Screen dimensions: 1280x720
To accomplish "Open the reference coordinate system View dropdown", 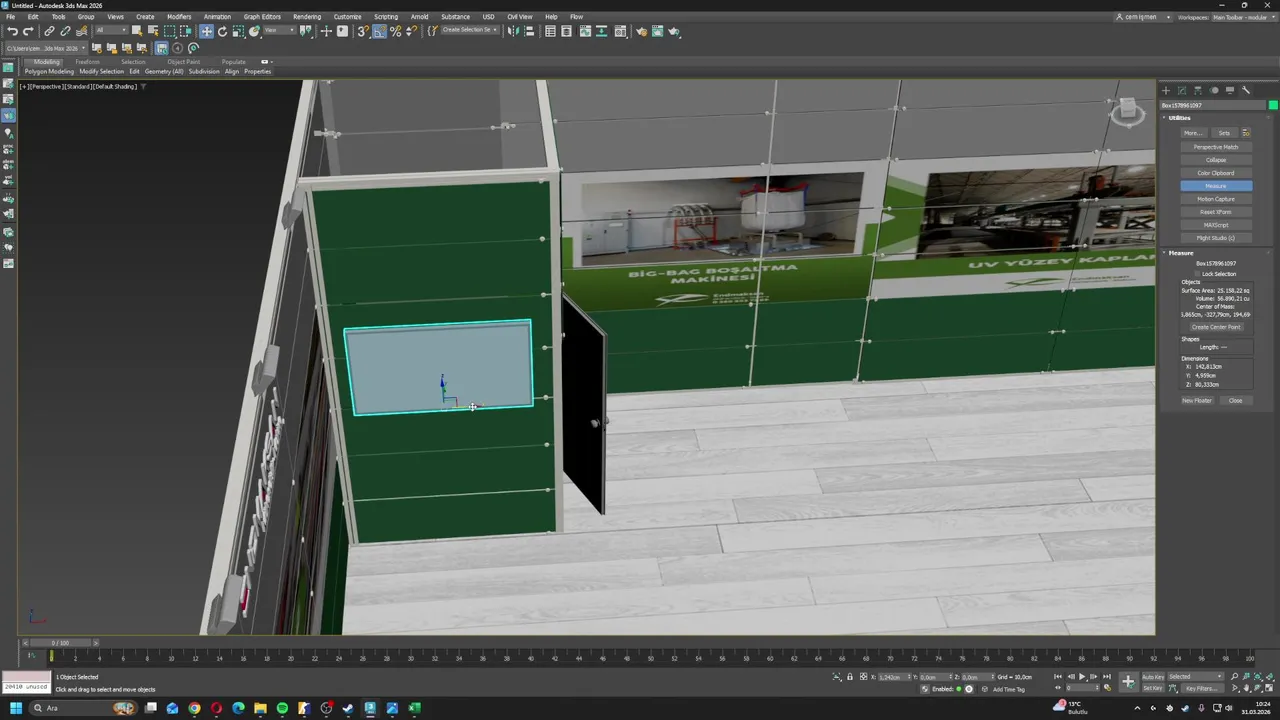I will click(x=279, y=31).
